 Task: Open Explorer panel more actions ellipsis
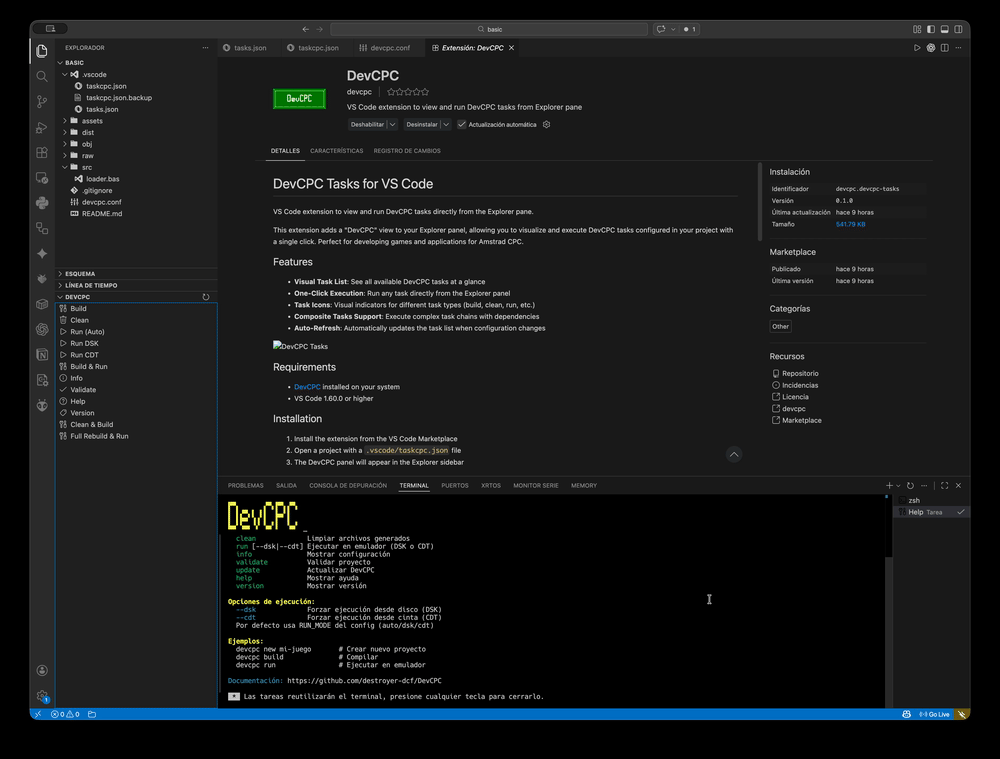click(205, 48)
